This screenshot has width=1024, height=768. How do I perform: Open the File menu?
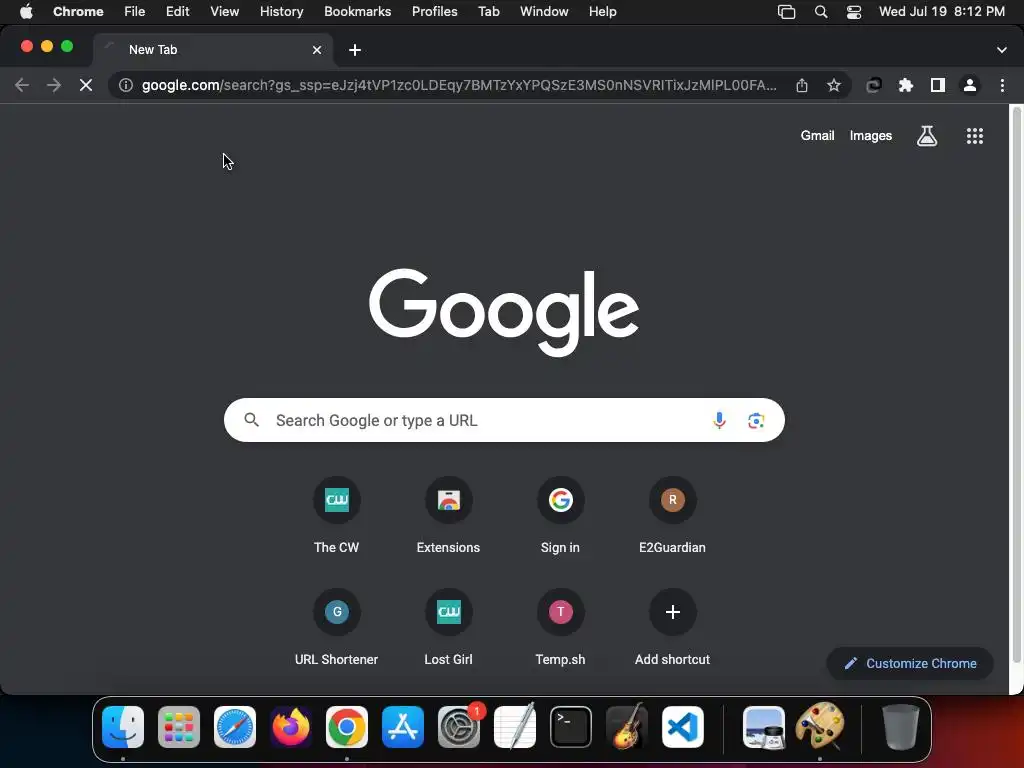[x=135, y=12]
